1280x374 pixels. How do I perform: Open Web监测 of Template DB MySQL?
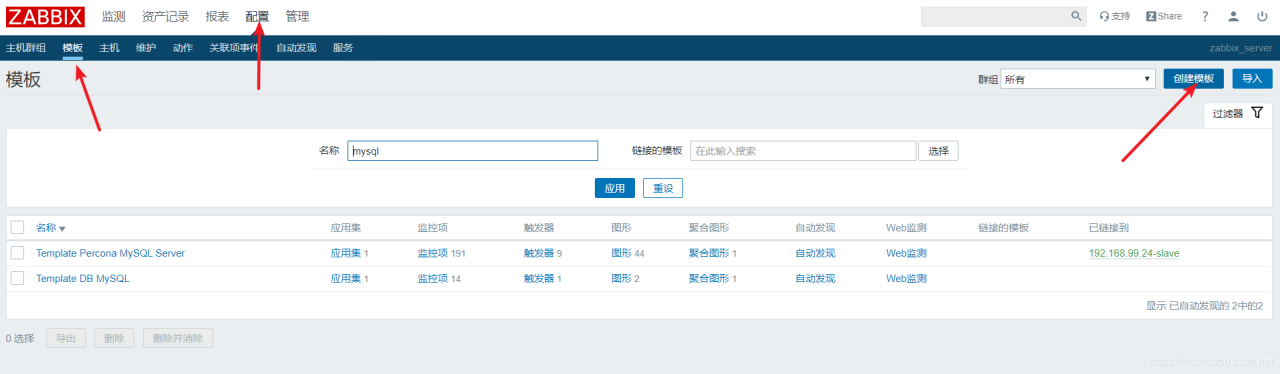pos(906,278)
